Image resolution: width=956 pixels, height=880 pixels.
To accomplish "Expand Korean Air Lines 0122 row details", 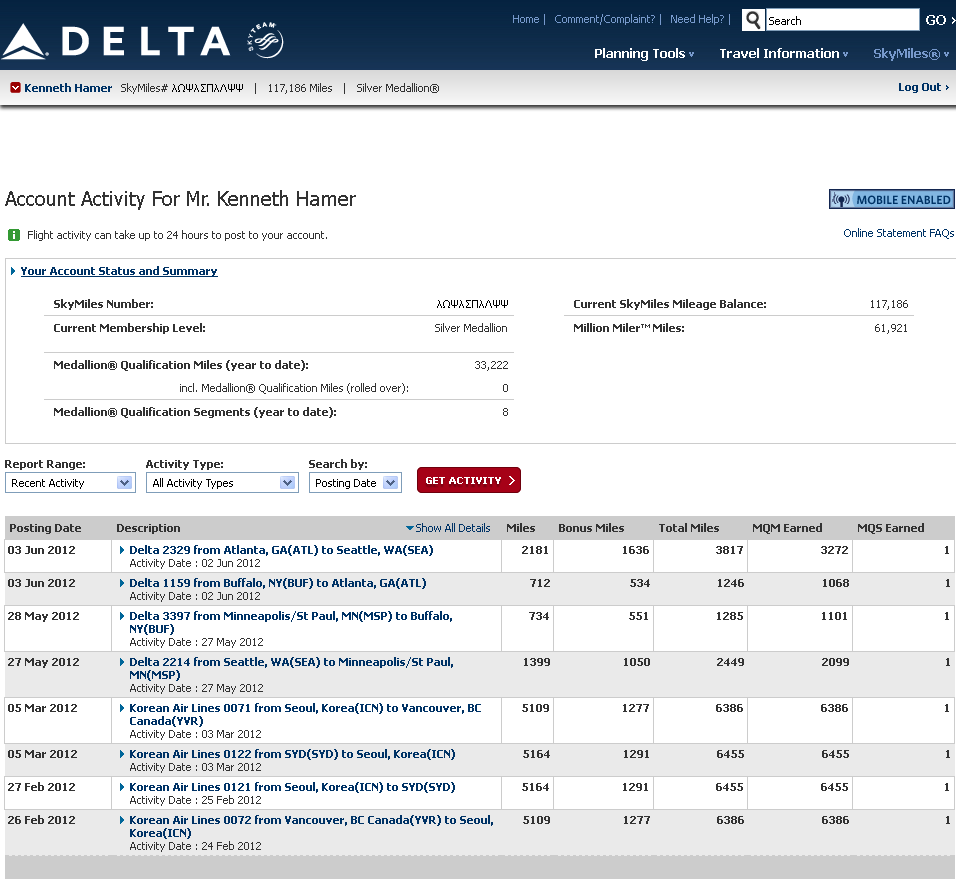I will pos(122,754).
